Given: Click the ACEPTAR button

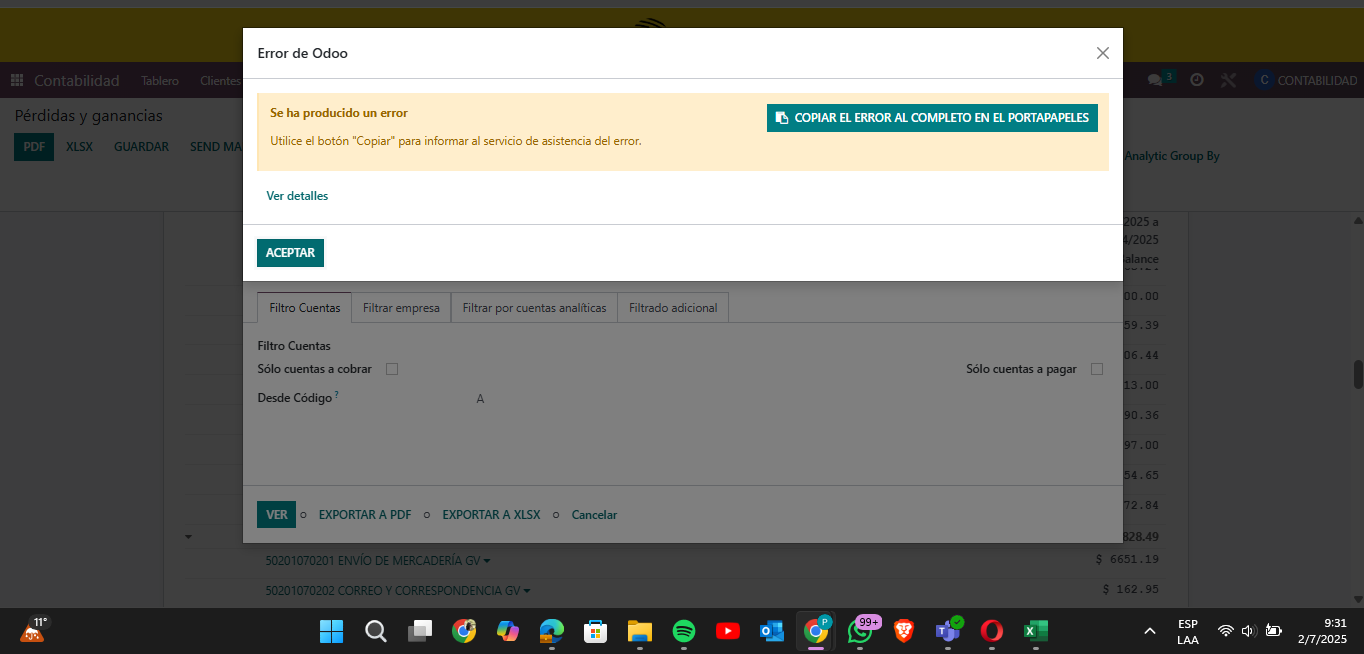Looking at the screenshot, I should tap(290, 253).
